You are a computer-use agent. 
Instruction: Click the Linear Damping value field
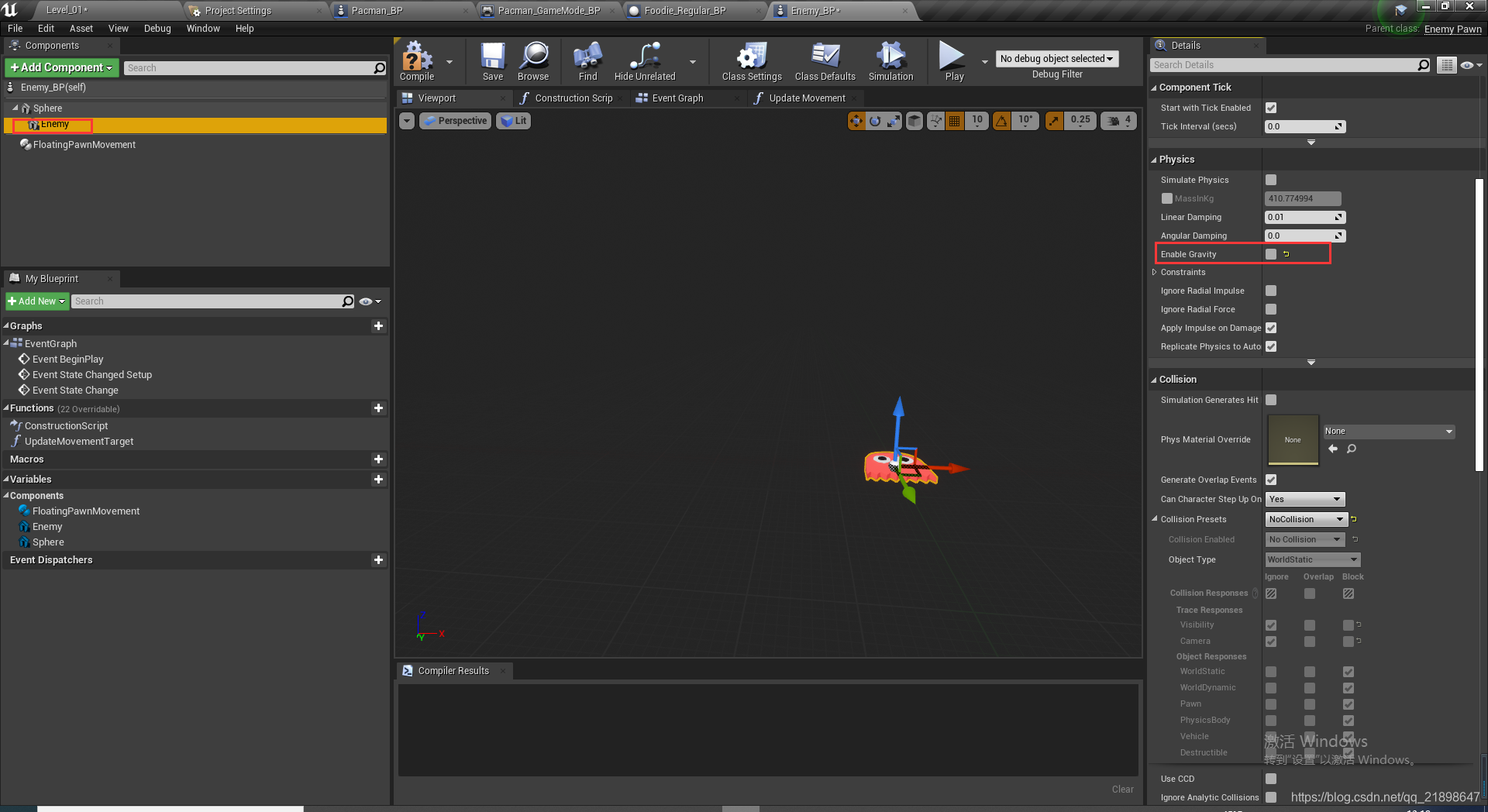pos(1305,217)
